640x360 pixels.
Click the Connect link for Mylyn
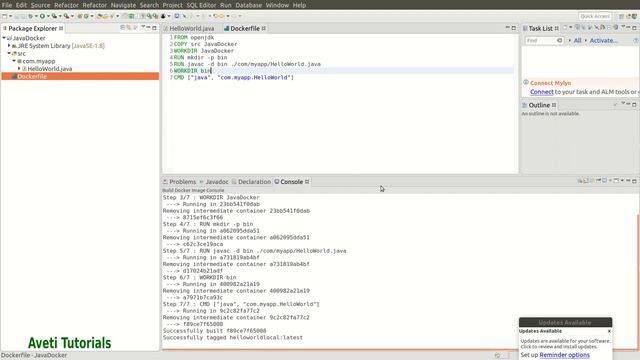point(542,92)
